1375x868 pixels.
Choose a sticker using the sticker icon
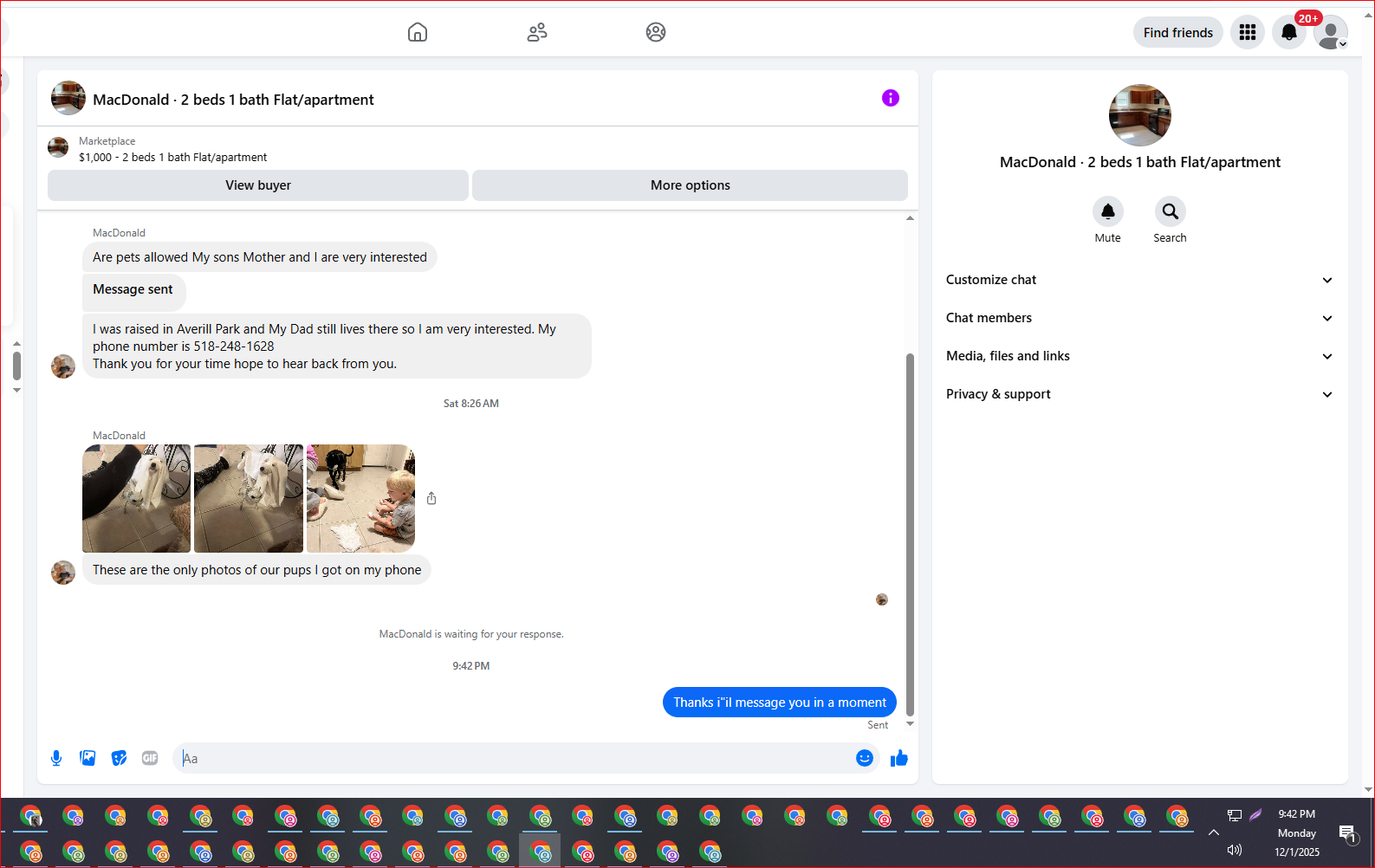(119, 759)
